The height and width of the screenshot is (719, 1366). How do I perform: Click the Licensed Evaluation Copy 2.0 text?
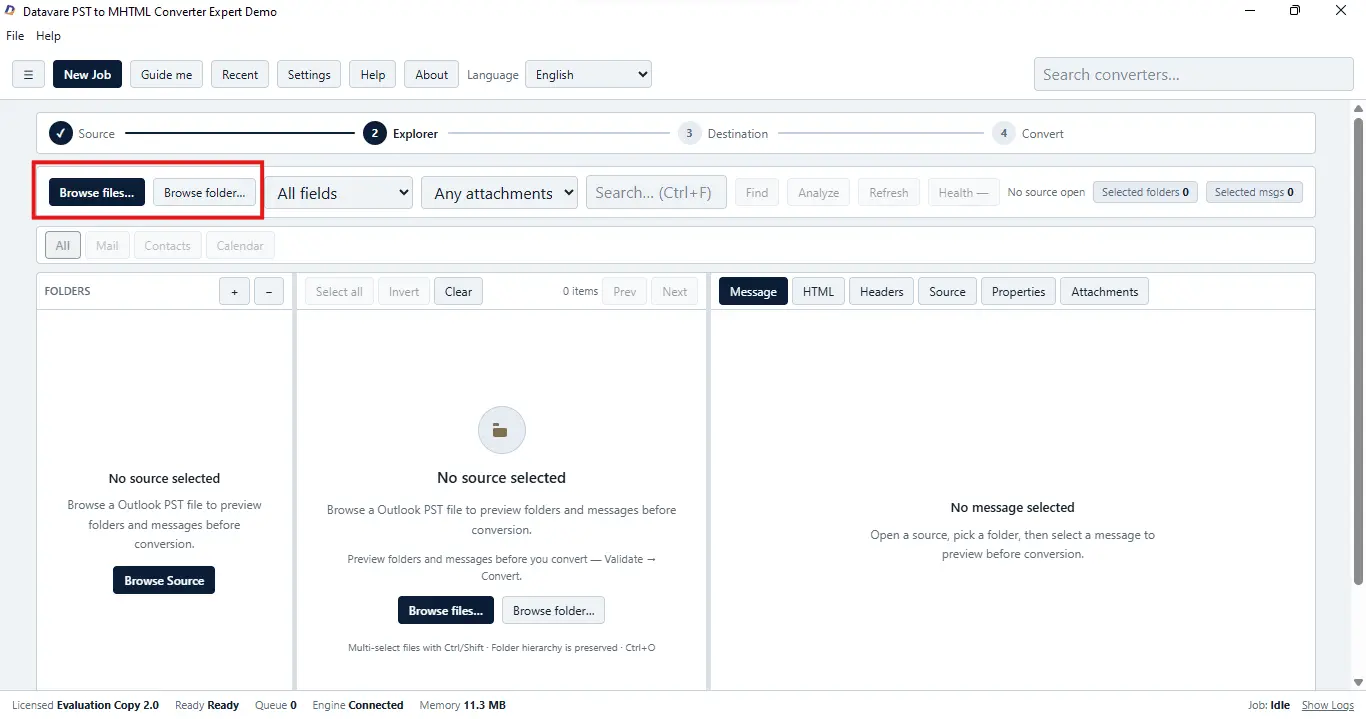[85, 705]
